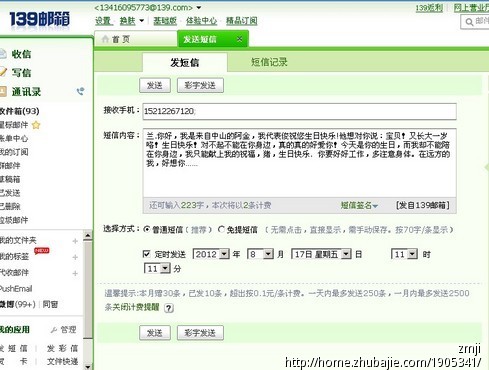Click the bottom 彩字发送 button
This screenshot has height=370, width=489.
click(200, 333)
